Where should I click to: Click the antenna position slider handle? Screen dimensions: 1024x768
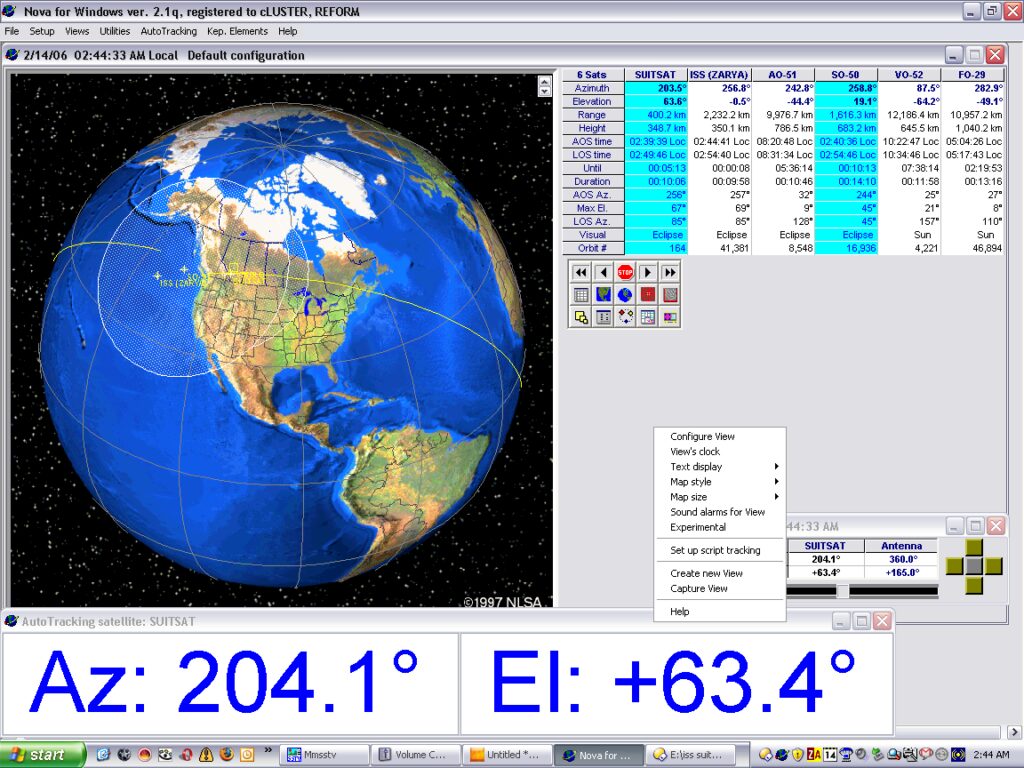(x=842, y=591)
